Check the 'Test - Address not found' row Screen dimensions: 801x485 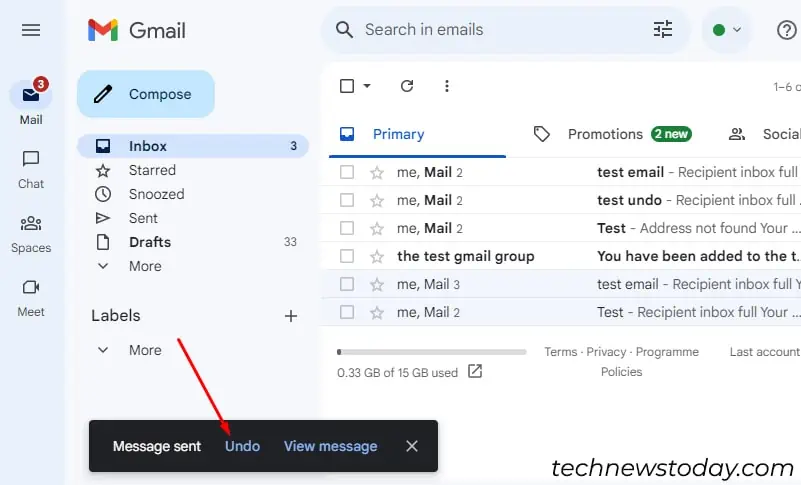[347, 228]
